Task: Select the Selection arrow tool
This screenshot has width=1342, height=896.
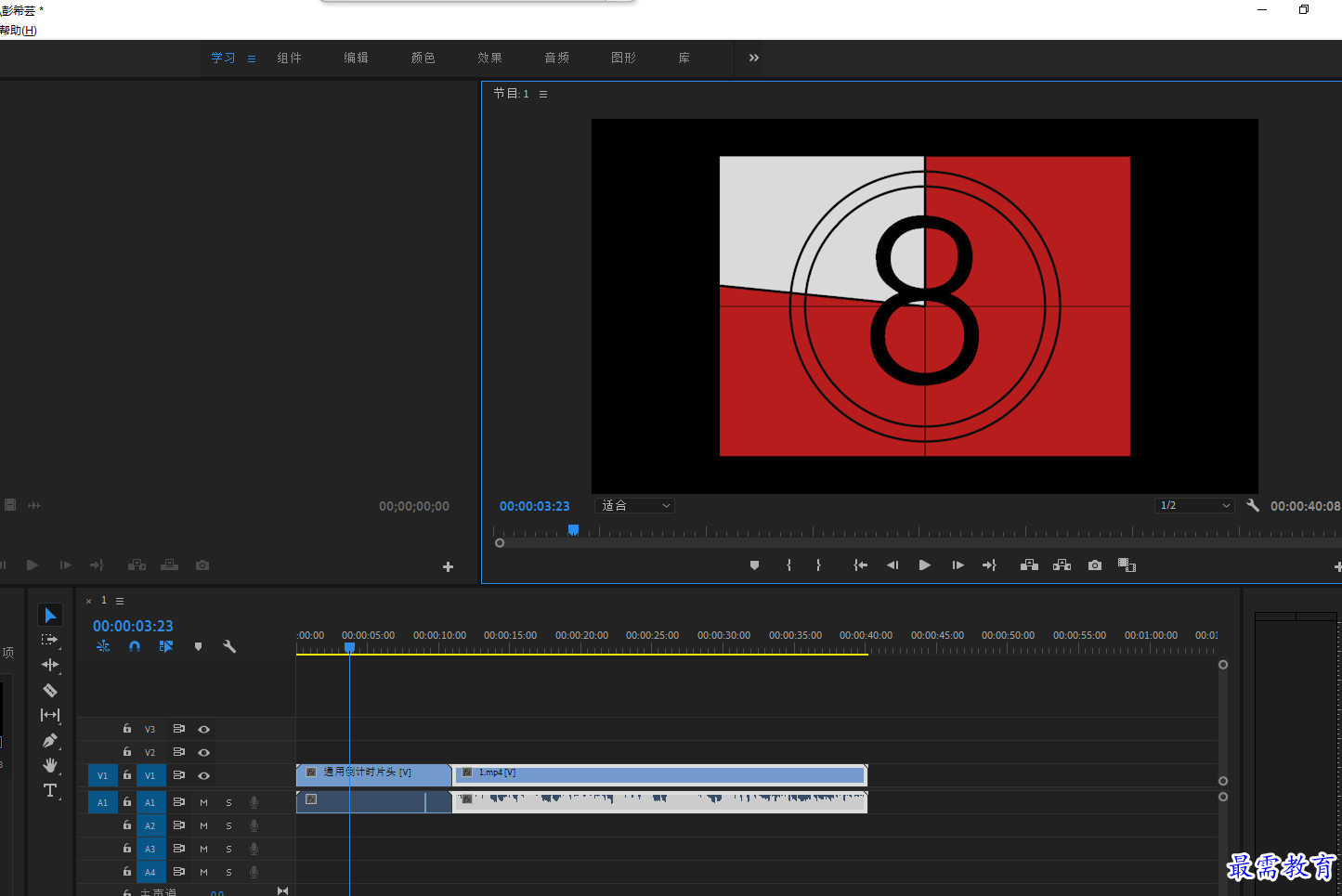Action: pyautogui.click(x=50, y=615)
